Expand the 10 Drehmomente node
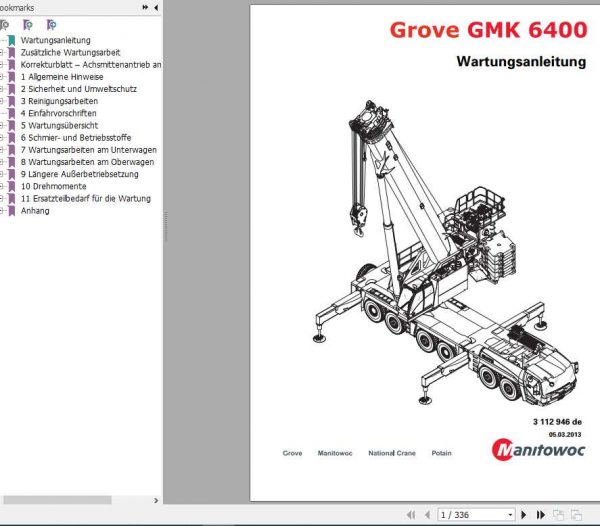600x526 pixels. tap(2, 187)
